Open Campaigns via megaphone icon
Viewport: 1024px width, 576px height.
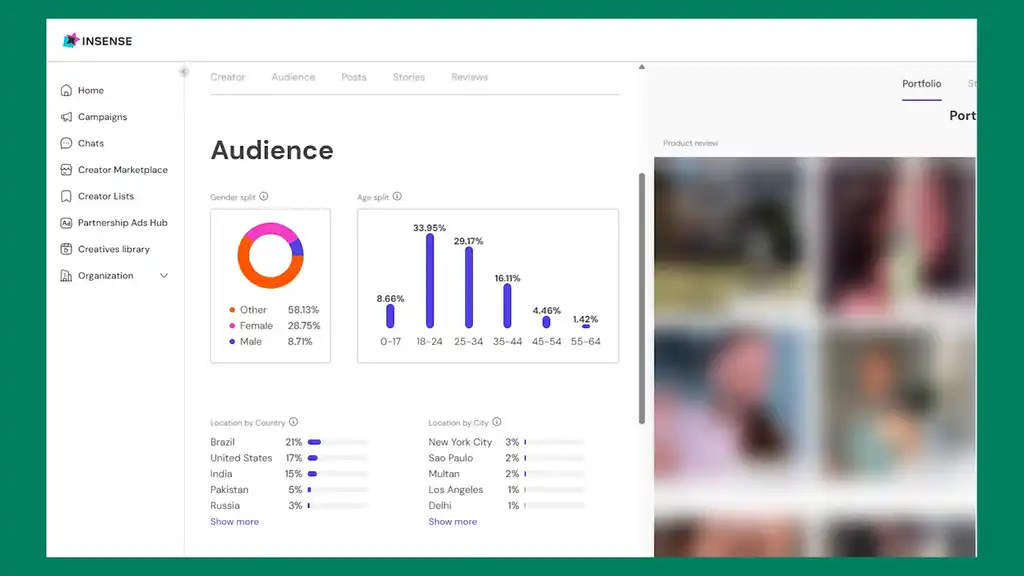[66, 117]
